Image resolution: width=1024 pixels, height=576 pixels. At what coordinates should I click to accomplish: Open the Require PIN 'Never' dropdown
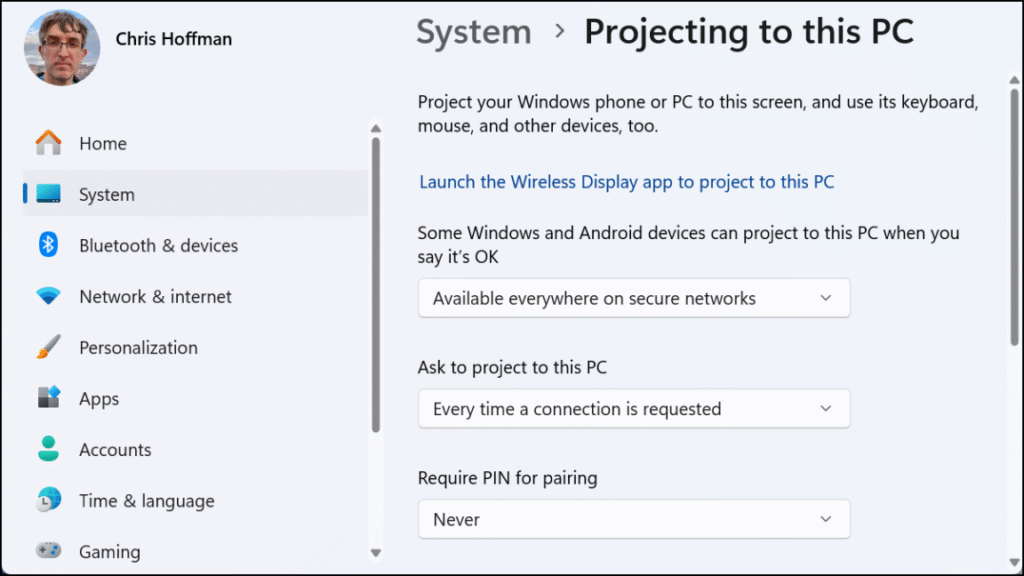tap(633, 519)
